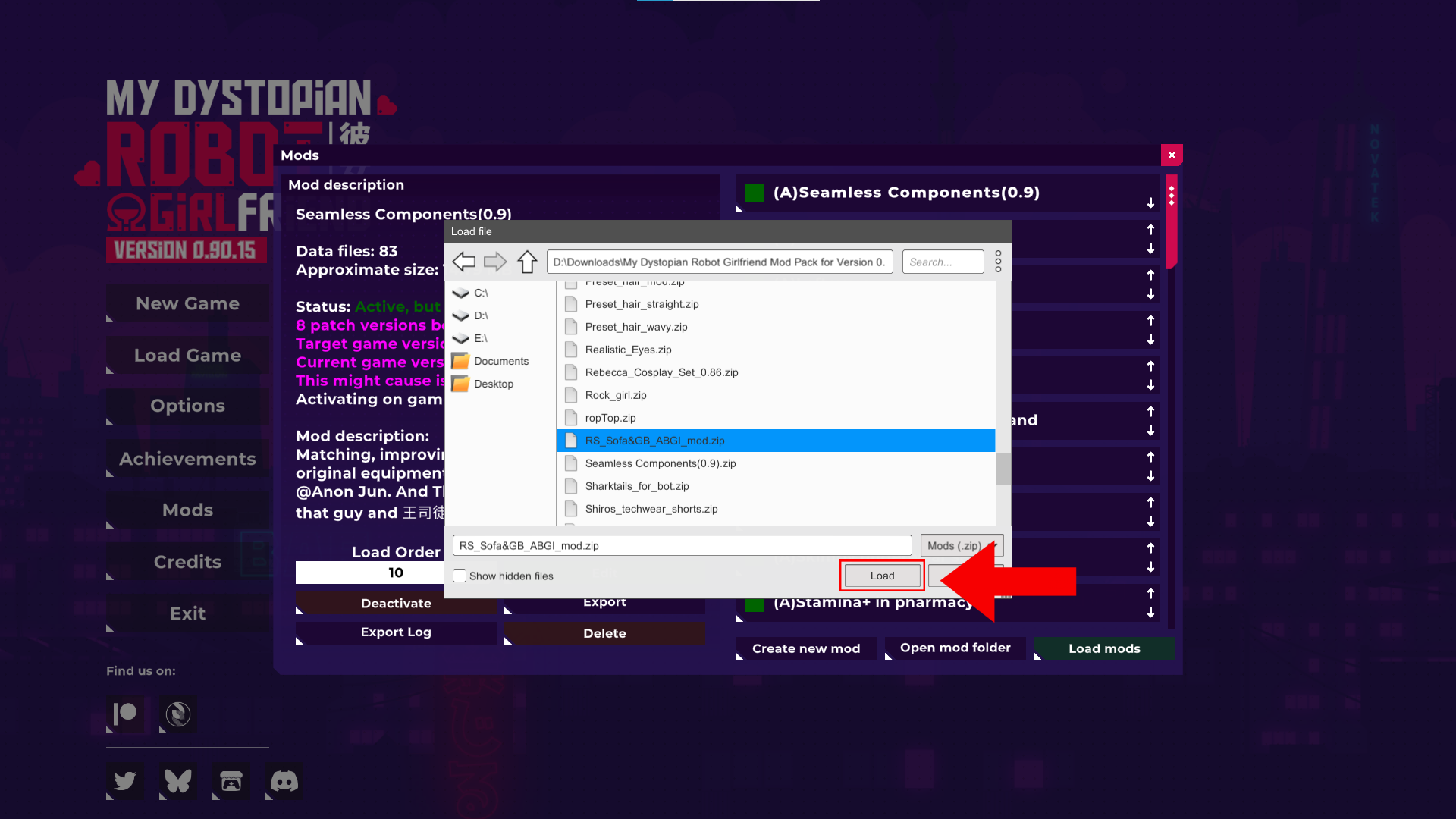Open Credits menu item
This screenshot has width=1456, height=819.
[x=187, y=562]
